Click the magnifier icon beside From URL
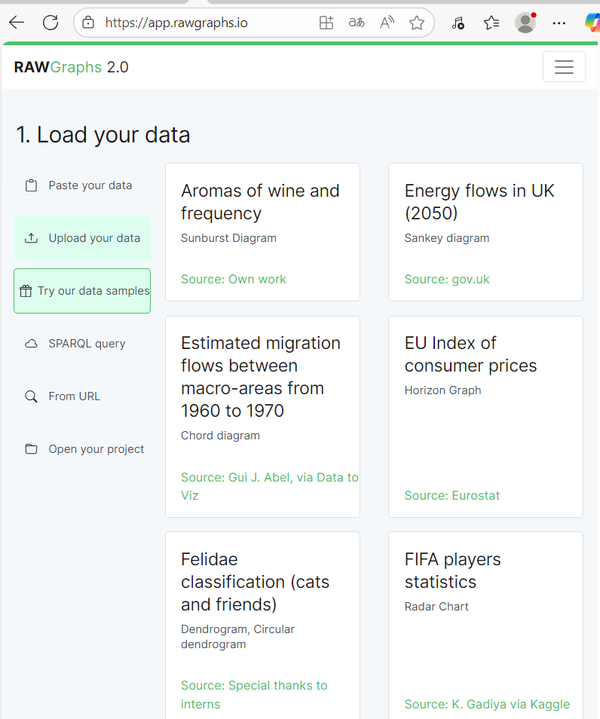Screen dimensions: 600x719 point(31,396)
